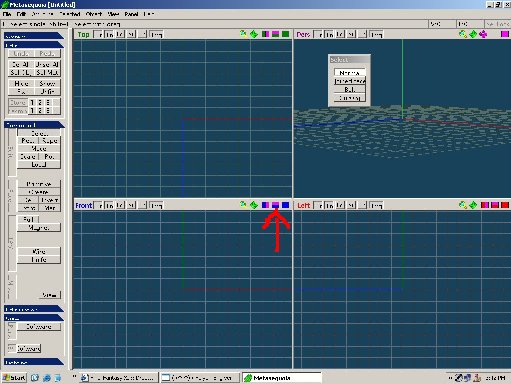This screenshot has width=511, height=384.
Task: Toggle the third display button beside Left label
Action: tap(340, 205)
